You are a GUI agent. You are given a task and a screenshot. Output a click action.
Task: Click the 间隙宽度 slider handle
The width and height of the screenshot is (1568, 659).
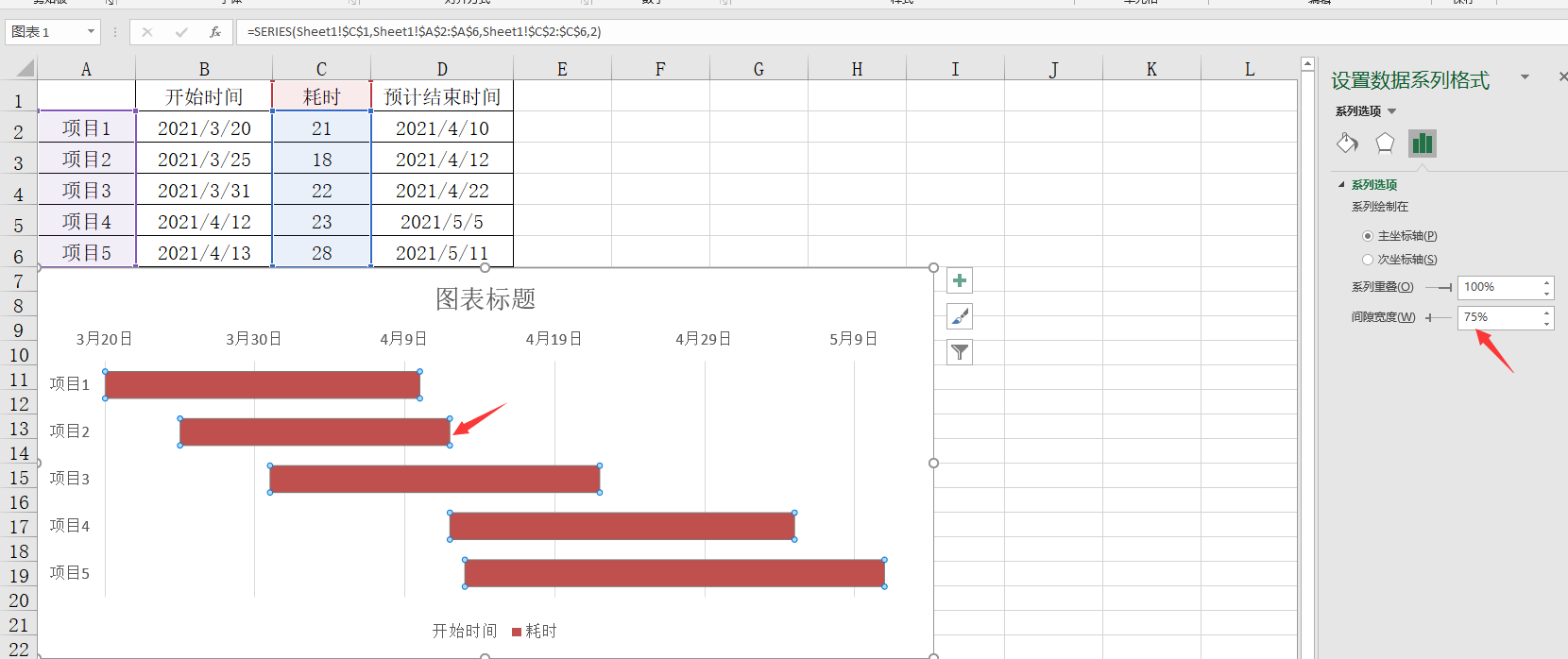point(1429,317)
